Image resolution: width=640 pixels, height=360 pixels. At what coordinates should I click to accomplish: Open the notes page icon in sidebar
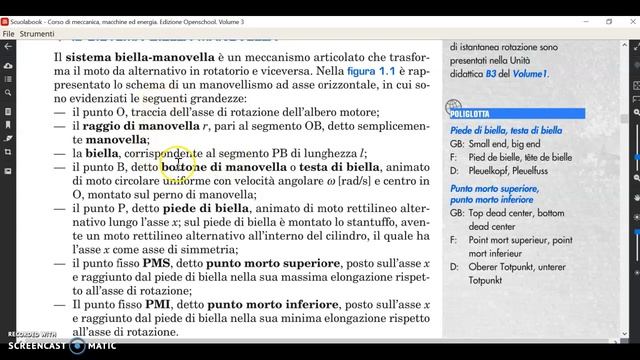[x=8, y=111]
